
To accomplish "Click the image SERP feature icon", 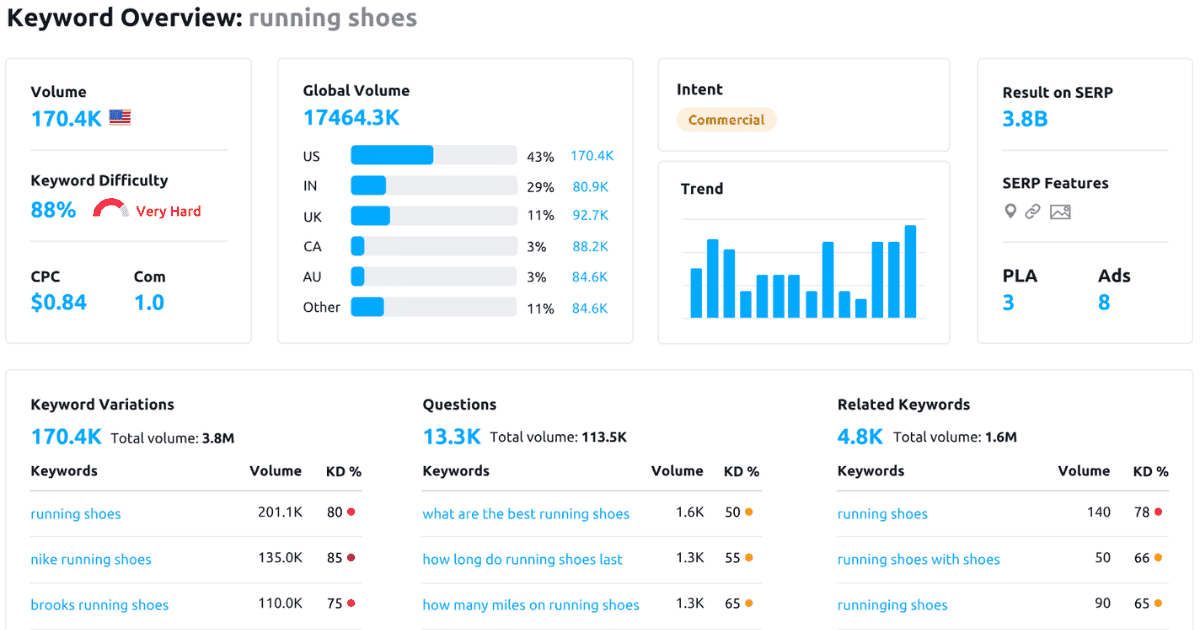I will click(x=1060, y=212).
